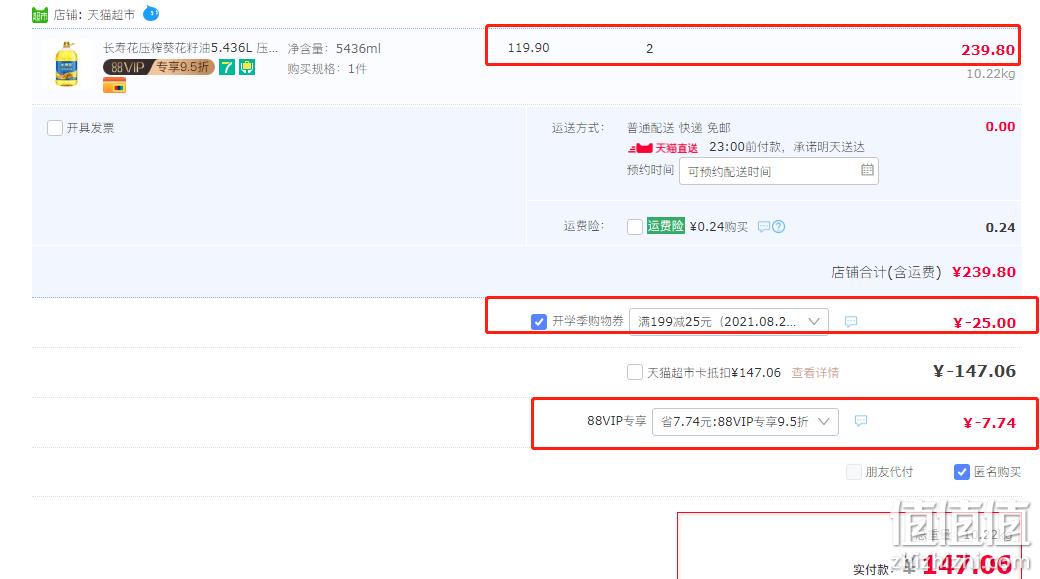Screen dimensions: 1040x579
Task: Uncheck the 匿名购买 checkbox
Action: coord(962,472)
